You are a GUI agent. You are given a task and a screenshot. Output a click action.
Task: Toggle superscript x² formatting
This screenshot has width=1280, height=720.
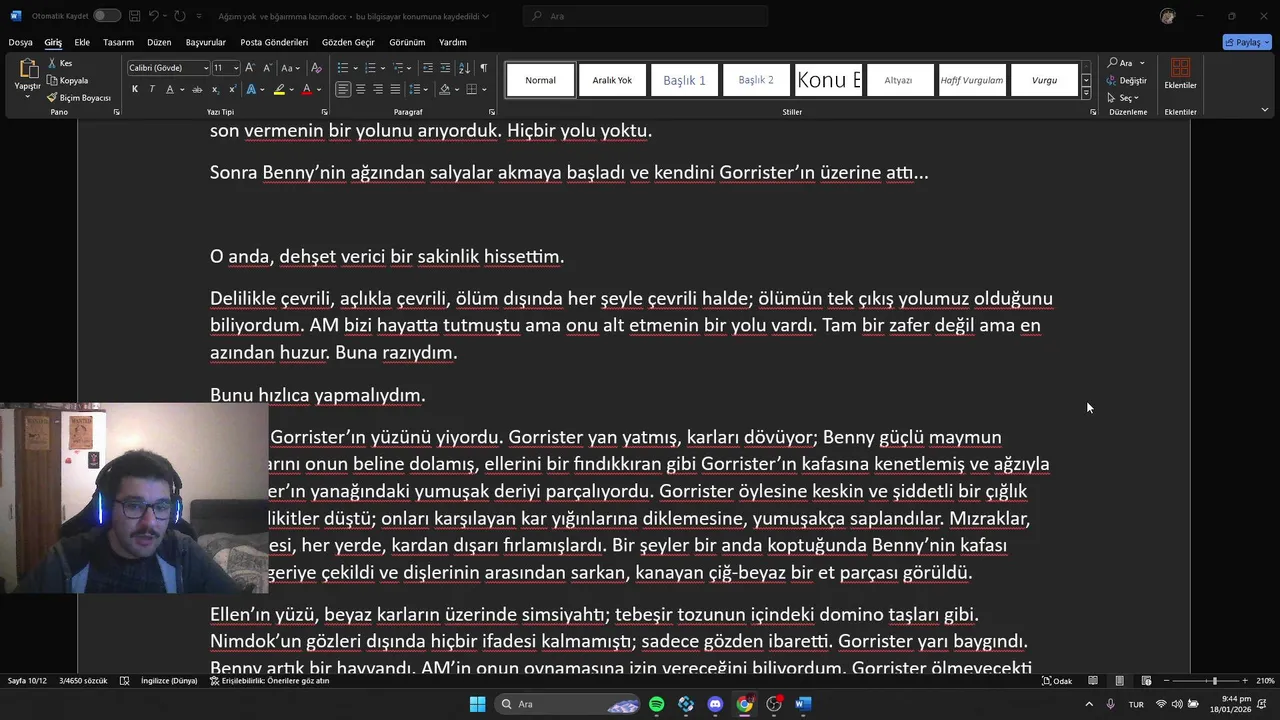click(x=232, y=89)
